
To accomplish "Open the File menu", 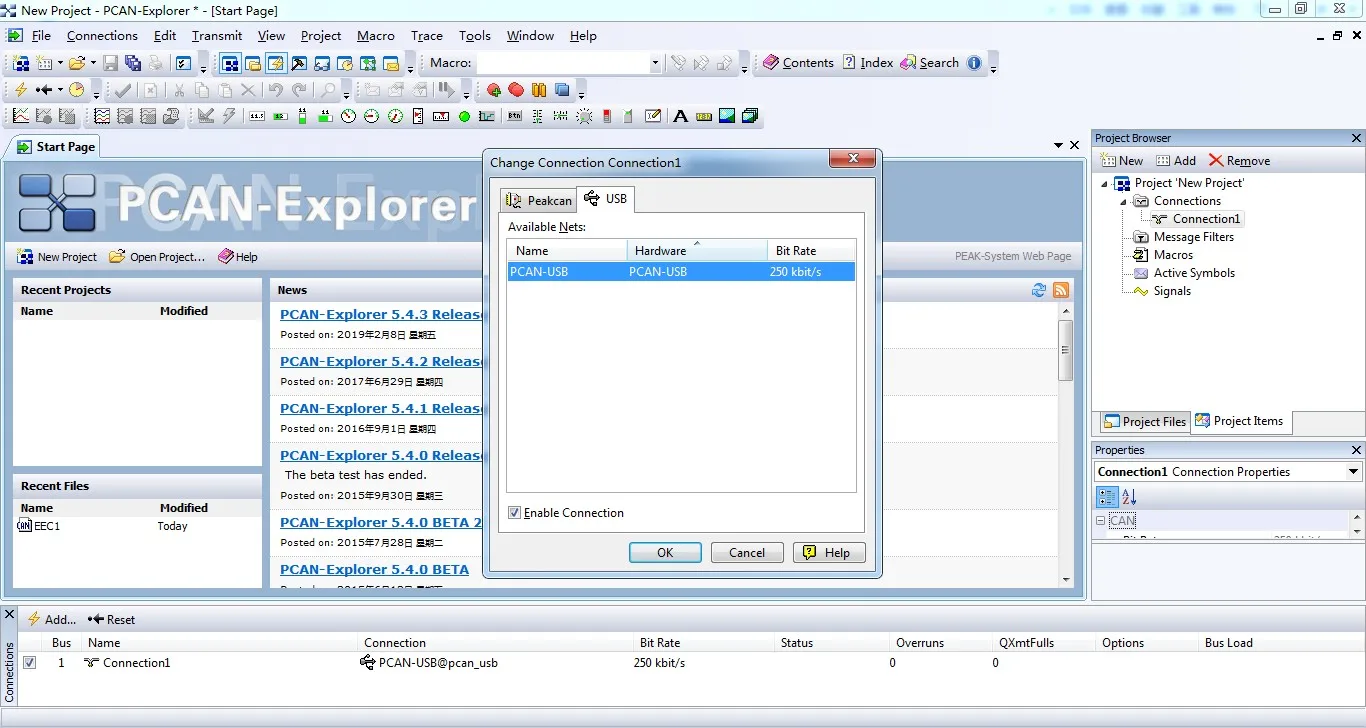I will pyautogui.click(x=41, y=36).
